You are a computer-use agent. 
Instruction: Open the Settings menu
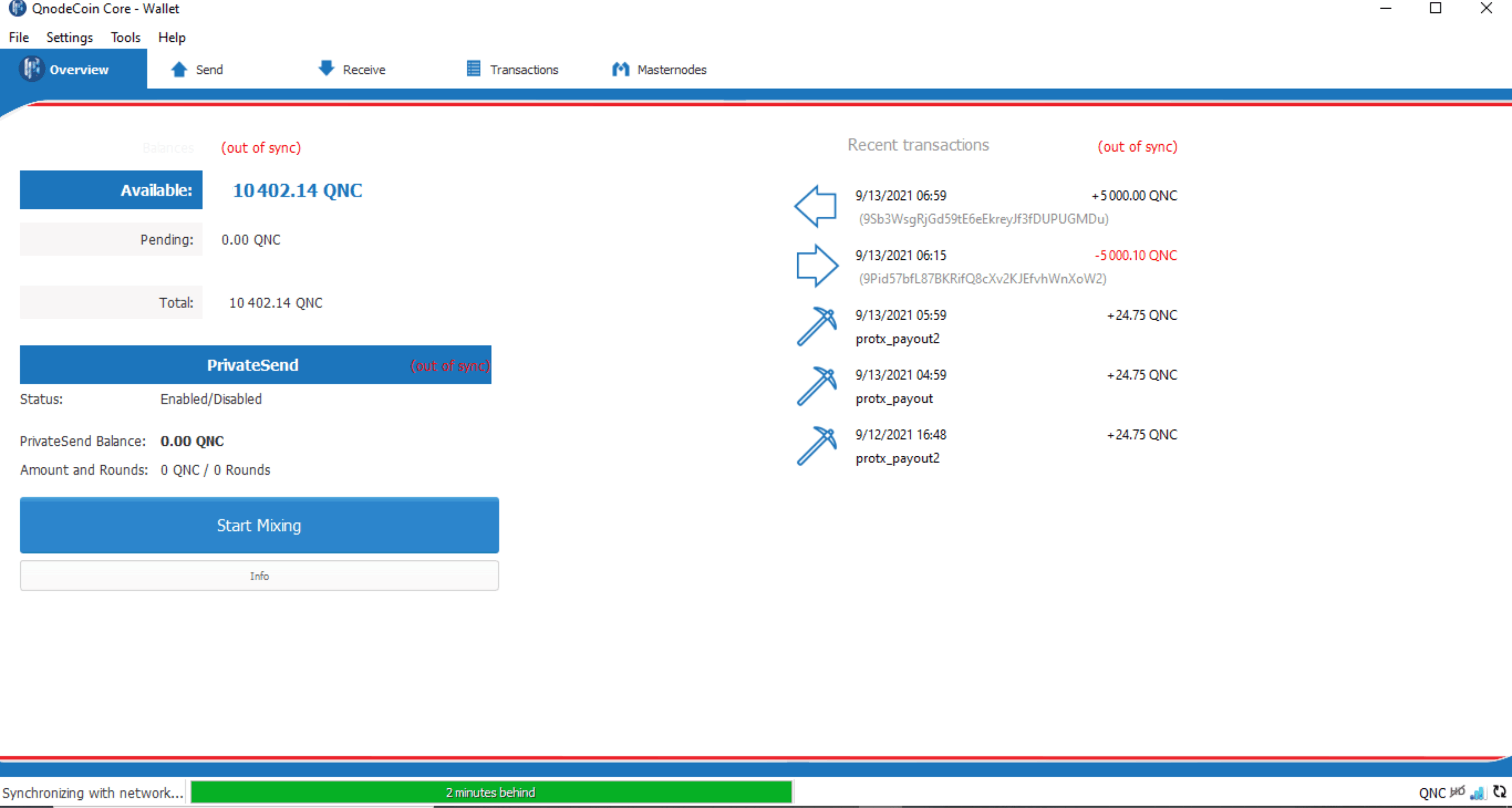click(69, 37)
